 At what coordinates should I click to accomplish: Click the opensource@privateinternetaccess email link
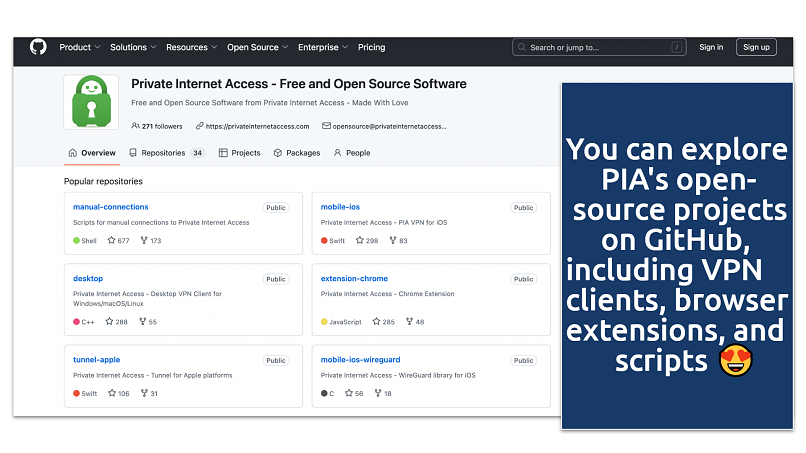[390, 126]
